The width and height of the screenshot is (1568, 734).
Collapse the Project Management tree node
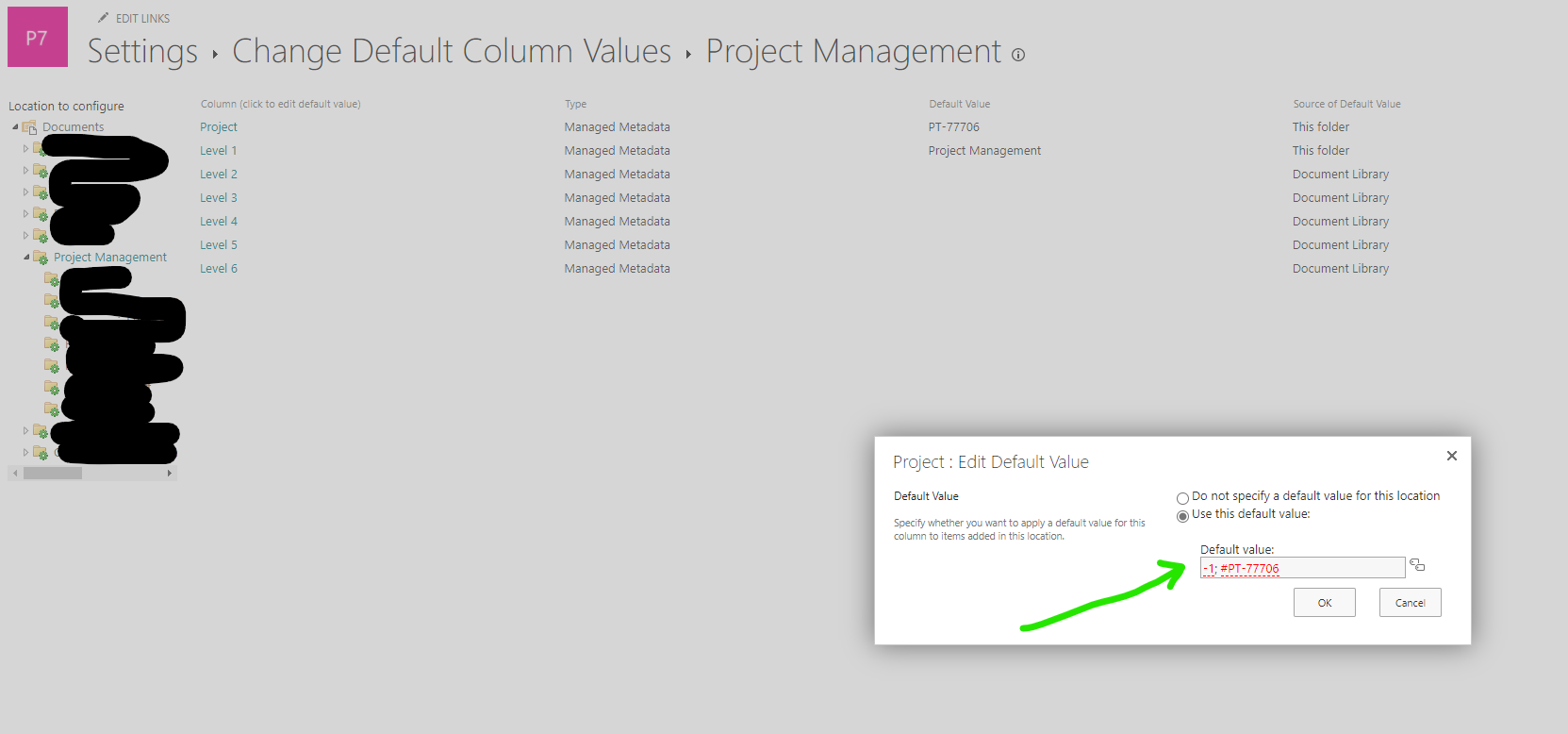25,257
